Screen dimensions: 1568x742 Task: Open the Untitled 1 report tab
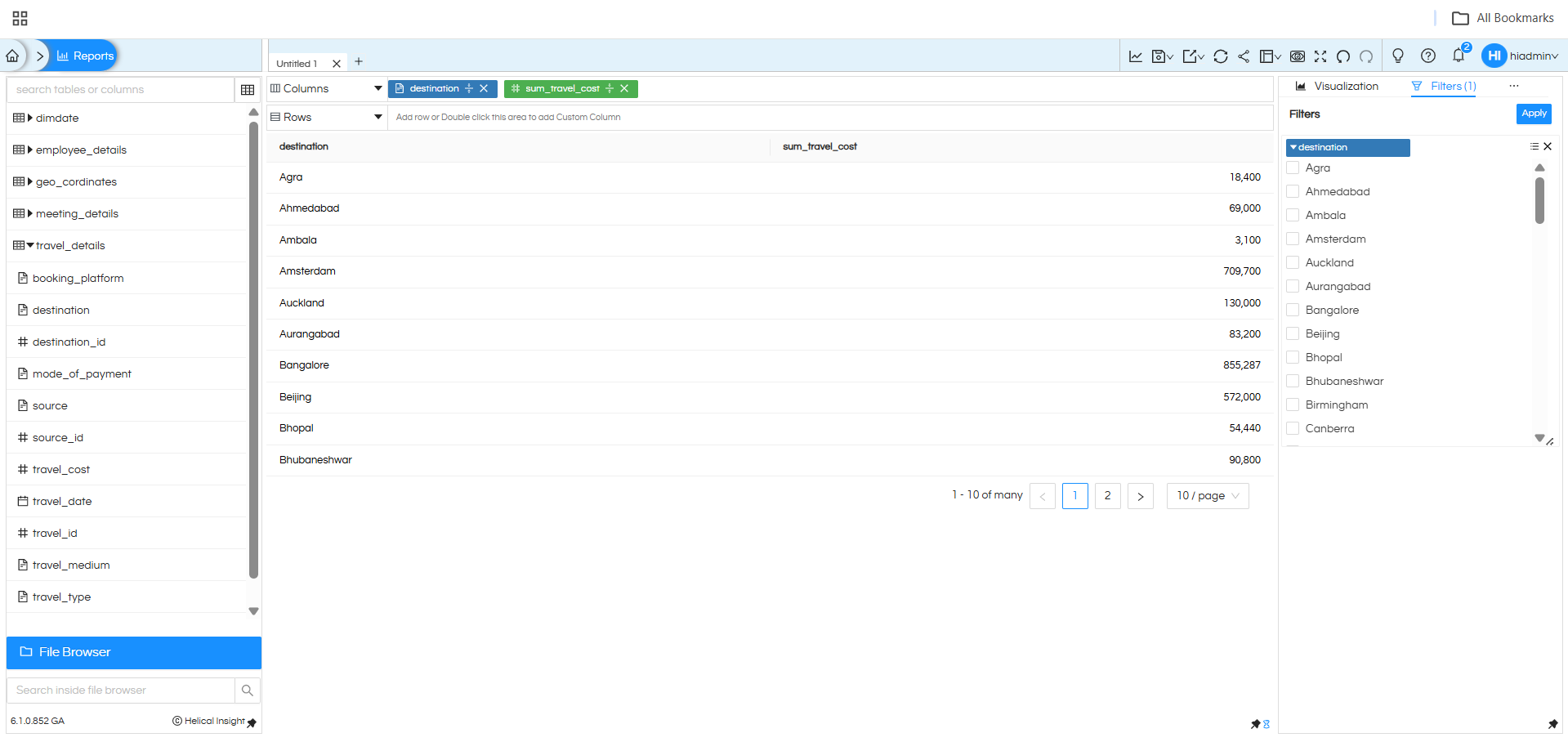pyautogui.click(x=297, y=64)
